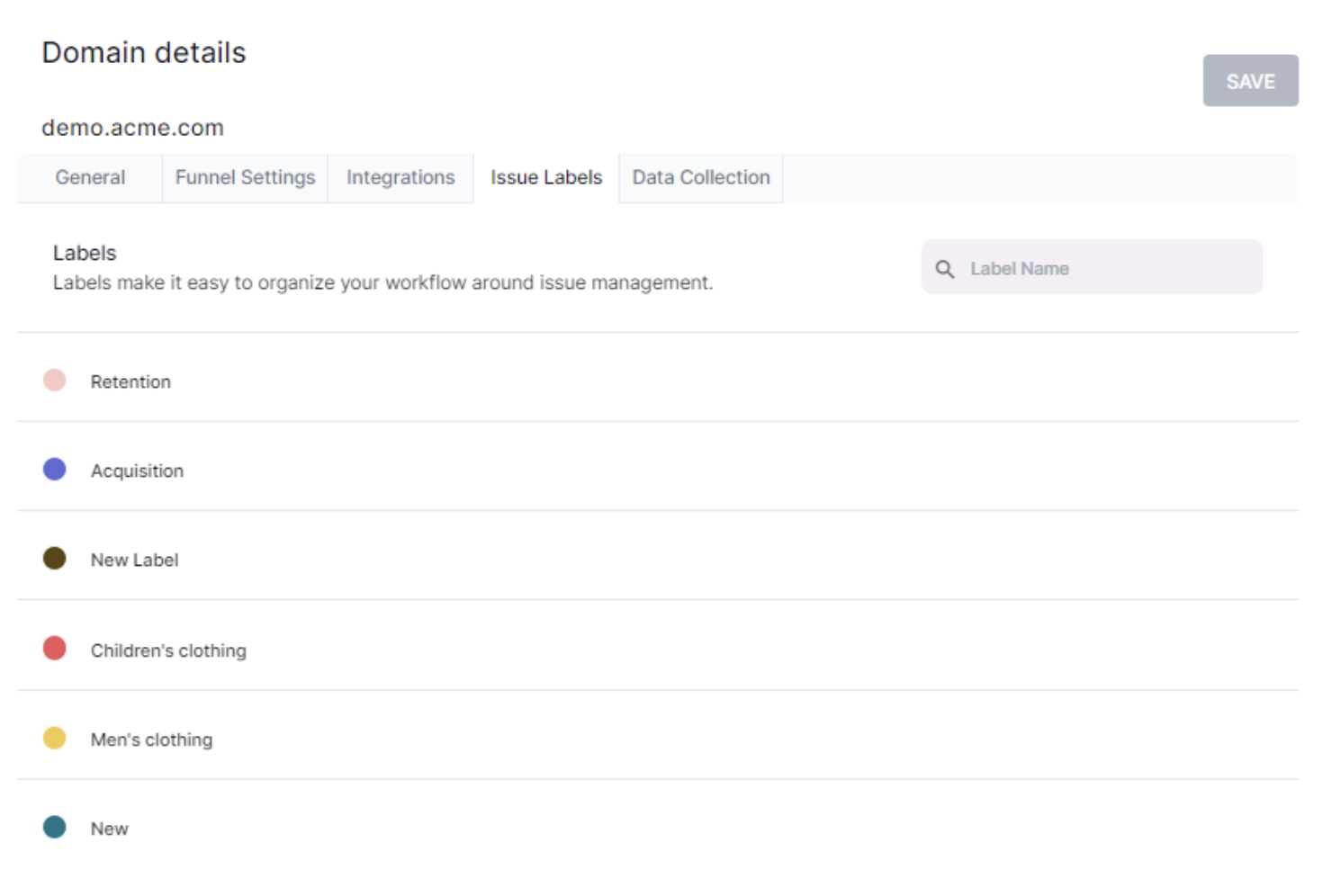Viewport: 1341px width, 896px height.
Task: Select the Issue Labels tab
Action: 545,178
